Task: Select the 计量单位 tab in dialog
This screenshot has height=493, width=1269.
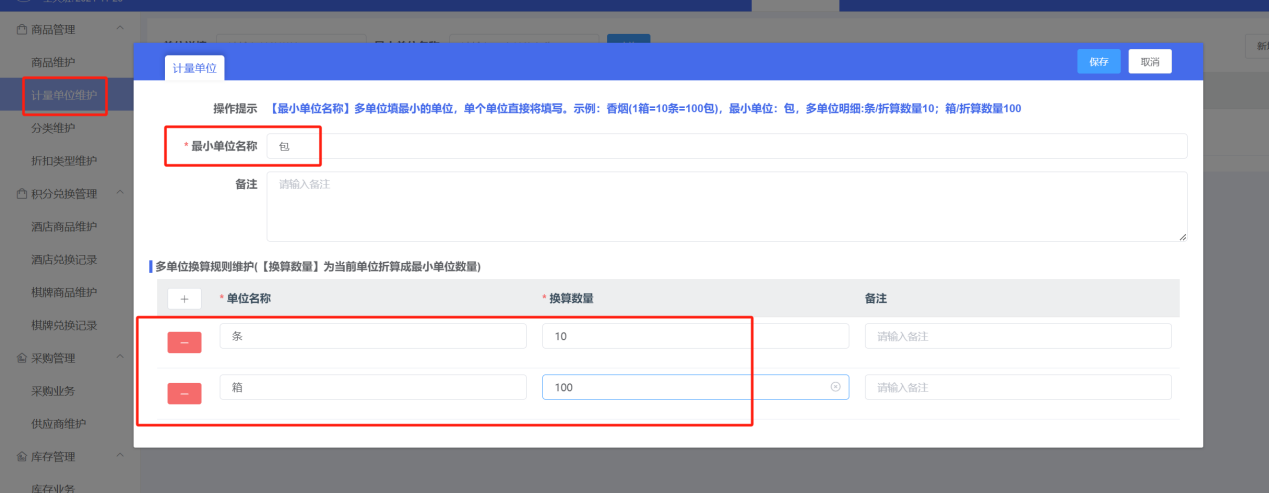Action: 196,67
